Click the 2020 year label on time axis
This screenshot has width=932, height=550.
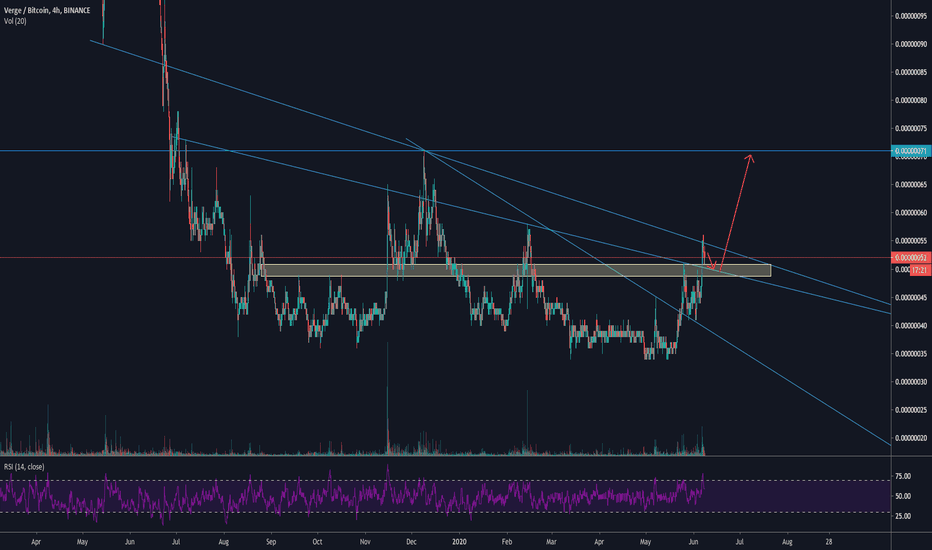(459, 542)
